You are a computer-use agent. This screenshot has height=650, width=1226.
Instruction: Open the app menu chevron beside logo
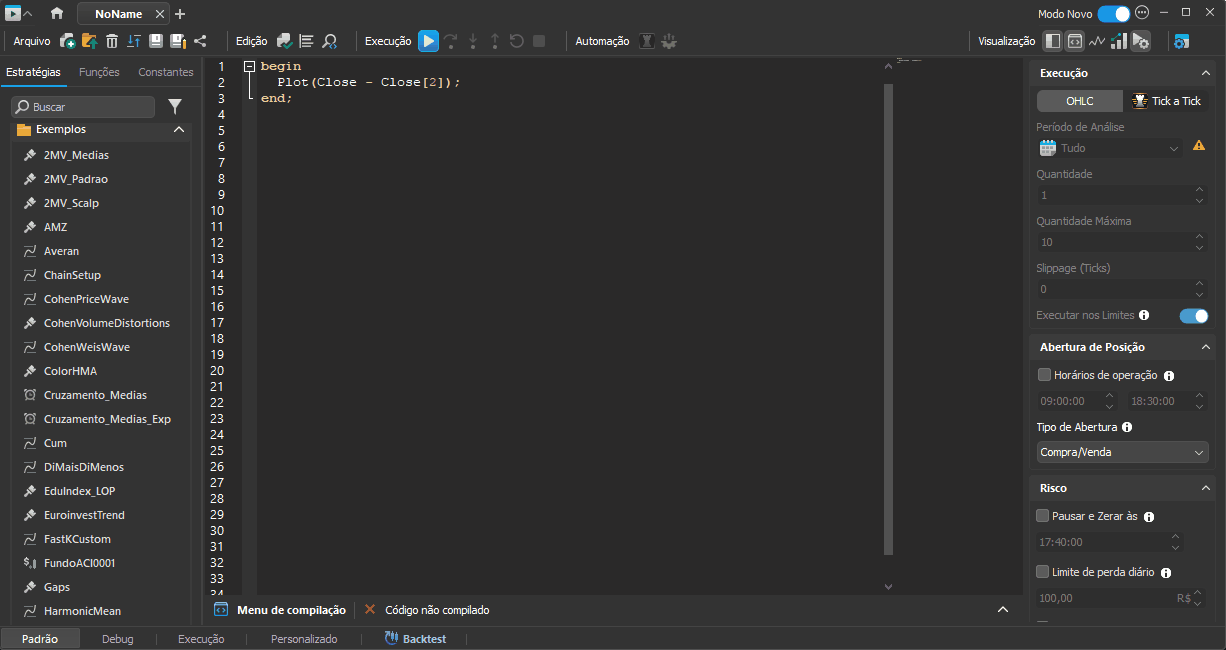[27, 14]
